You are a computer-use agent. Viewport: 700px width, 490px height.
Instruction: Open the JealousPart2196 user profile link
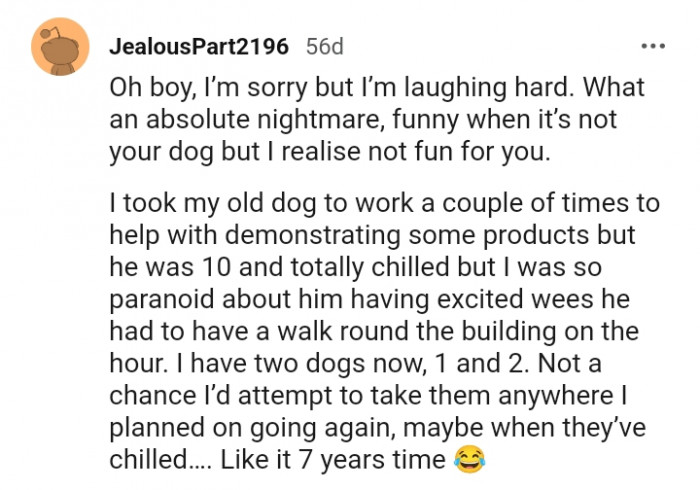click(199, 46)
